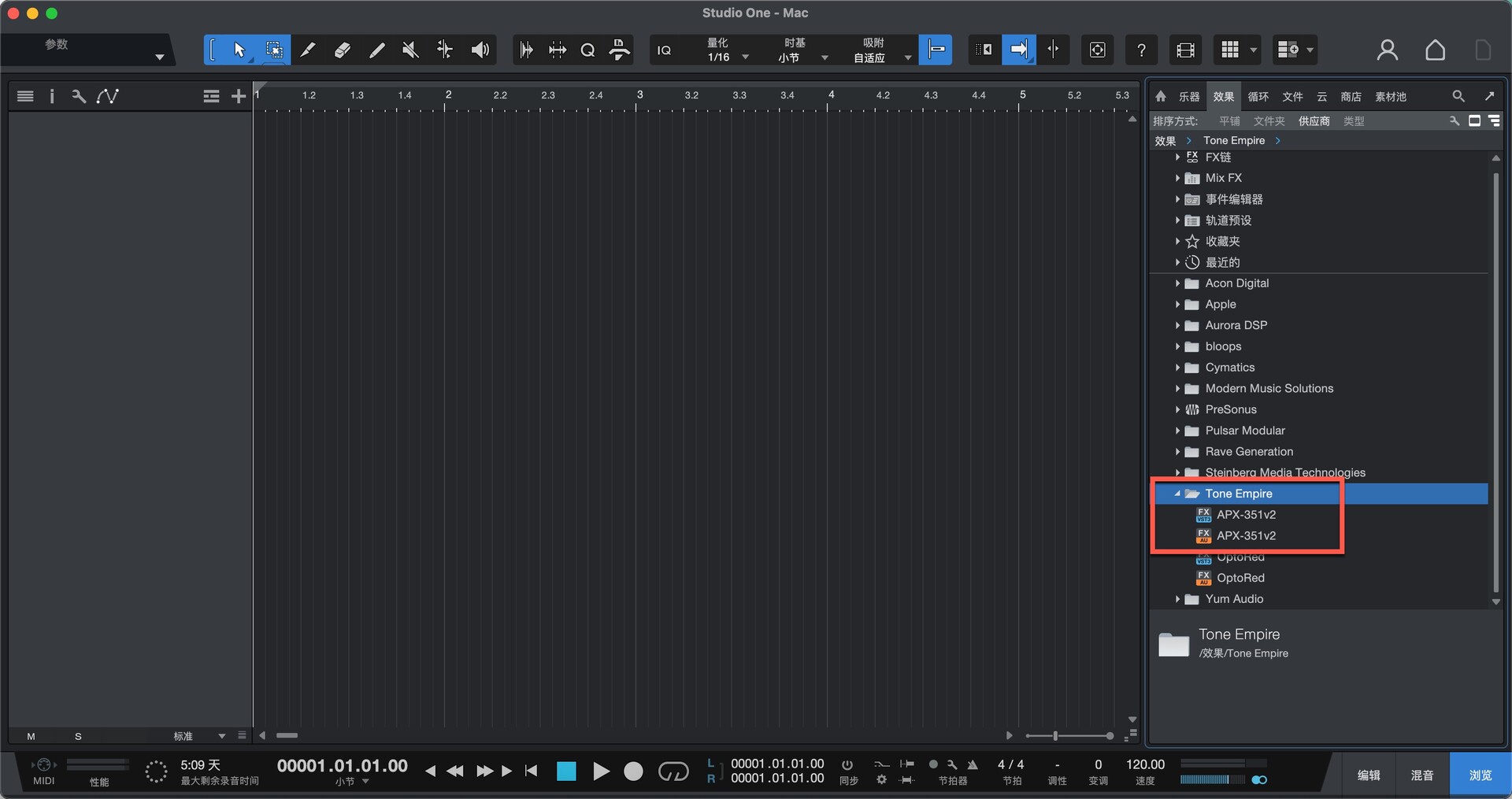The width and height of the screenshot is (1512, 799).
Task: Expand the Apple folder
Action: 1177,305
